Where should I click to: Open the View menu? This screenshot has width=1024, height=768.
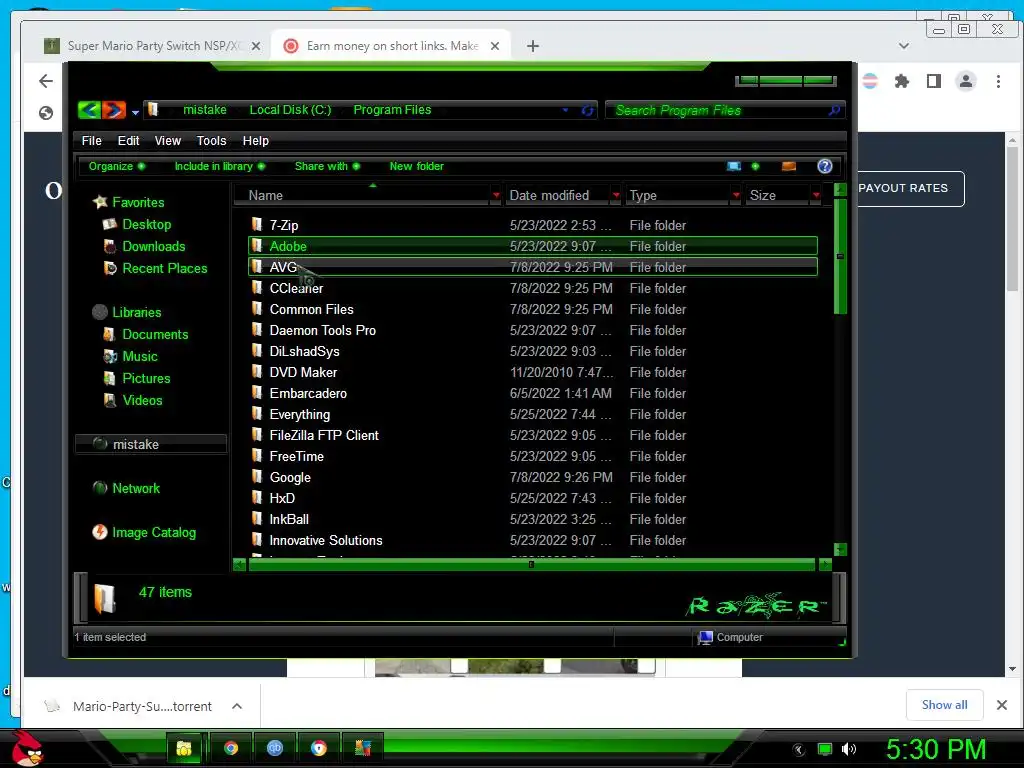pyautogui.click(x=168, y=140)
